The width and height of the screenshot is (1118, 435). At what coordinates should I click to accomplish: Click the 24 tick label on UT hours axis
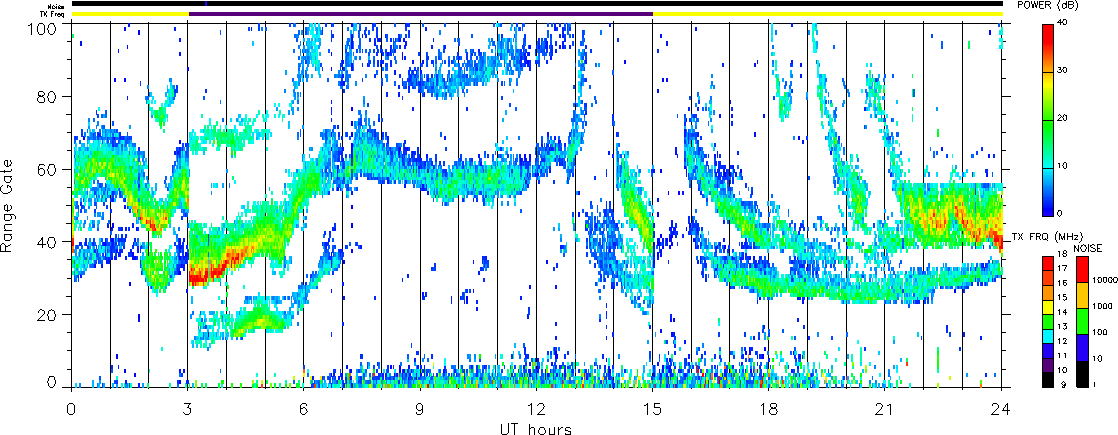point(1001,409)
